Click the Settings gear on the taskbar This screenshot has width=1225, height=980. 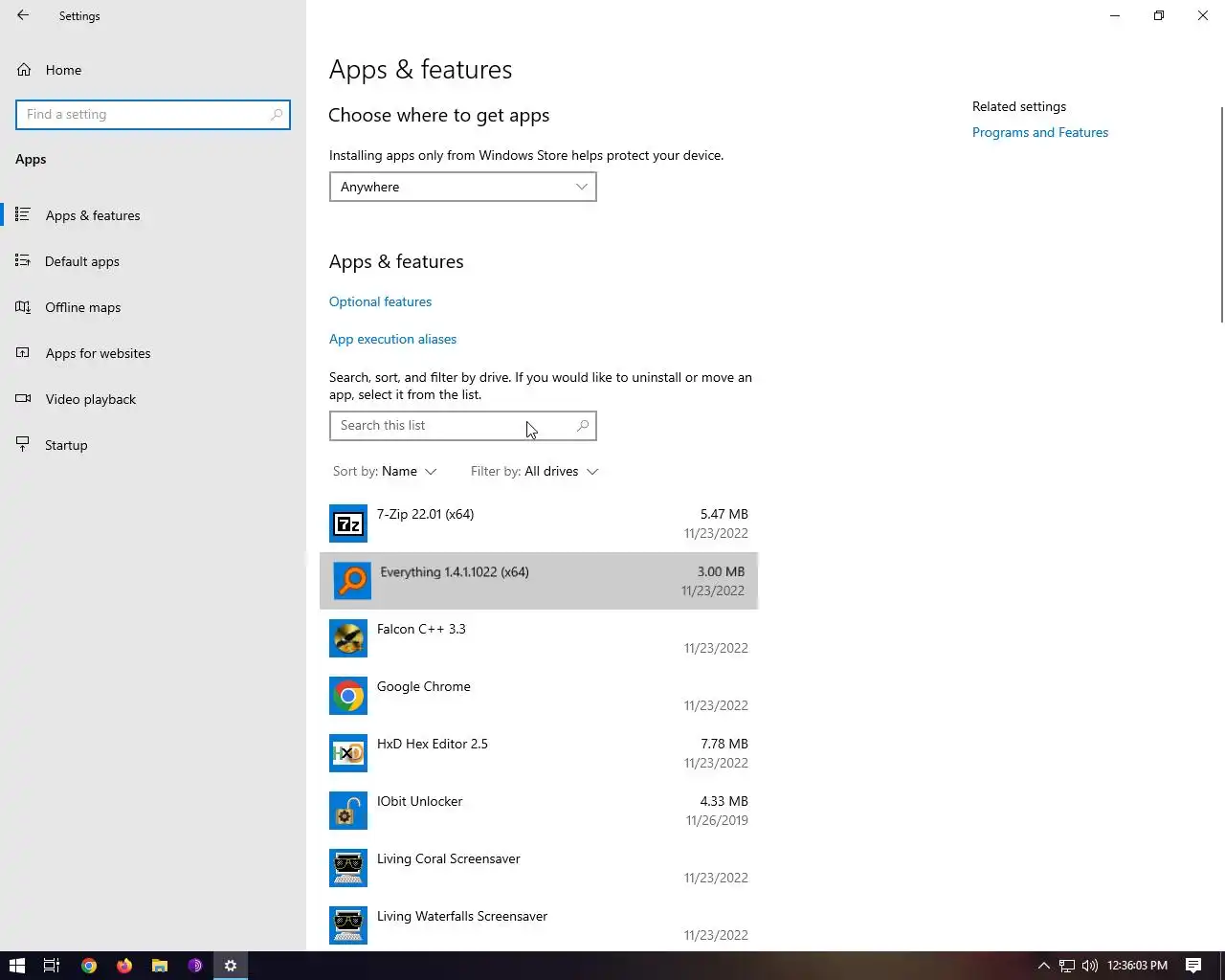click(x=231, y=966)
